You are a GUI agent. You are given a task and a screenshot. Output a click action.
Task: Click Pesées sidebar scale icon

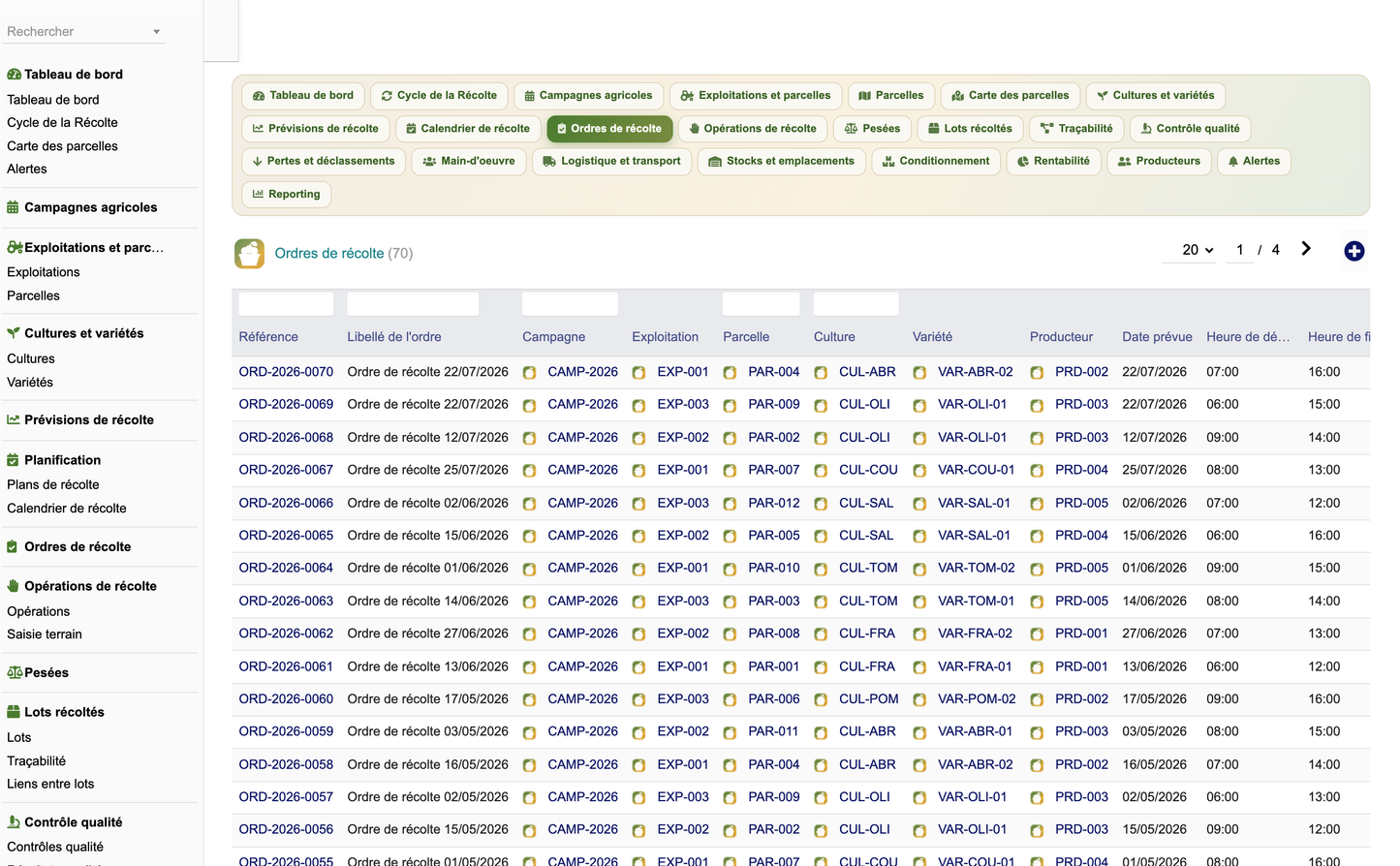click(15, 672)
